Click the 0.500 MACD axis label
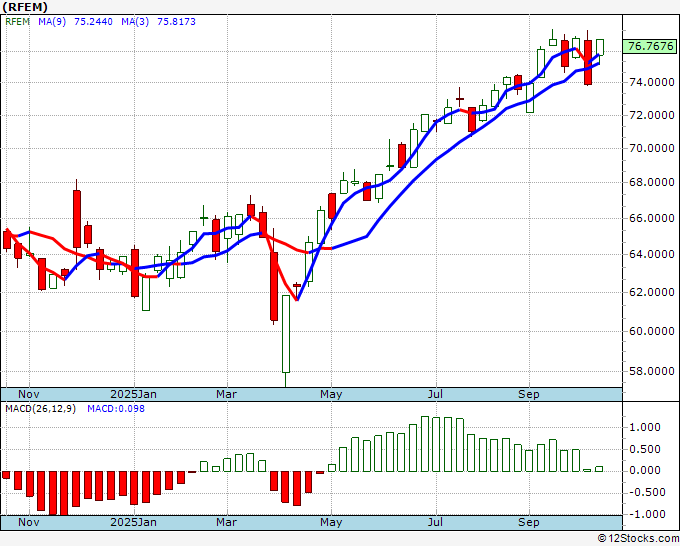 644,449
